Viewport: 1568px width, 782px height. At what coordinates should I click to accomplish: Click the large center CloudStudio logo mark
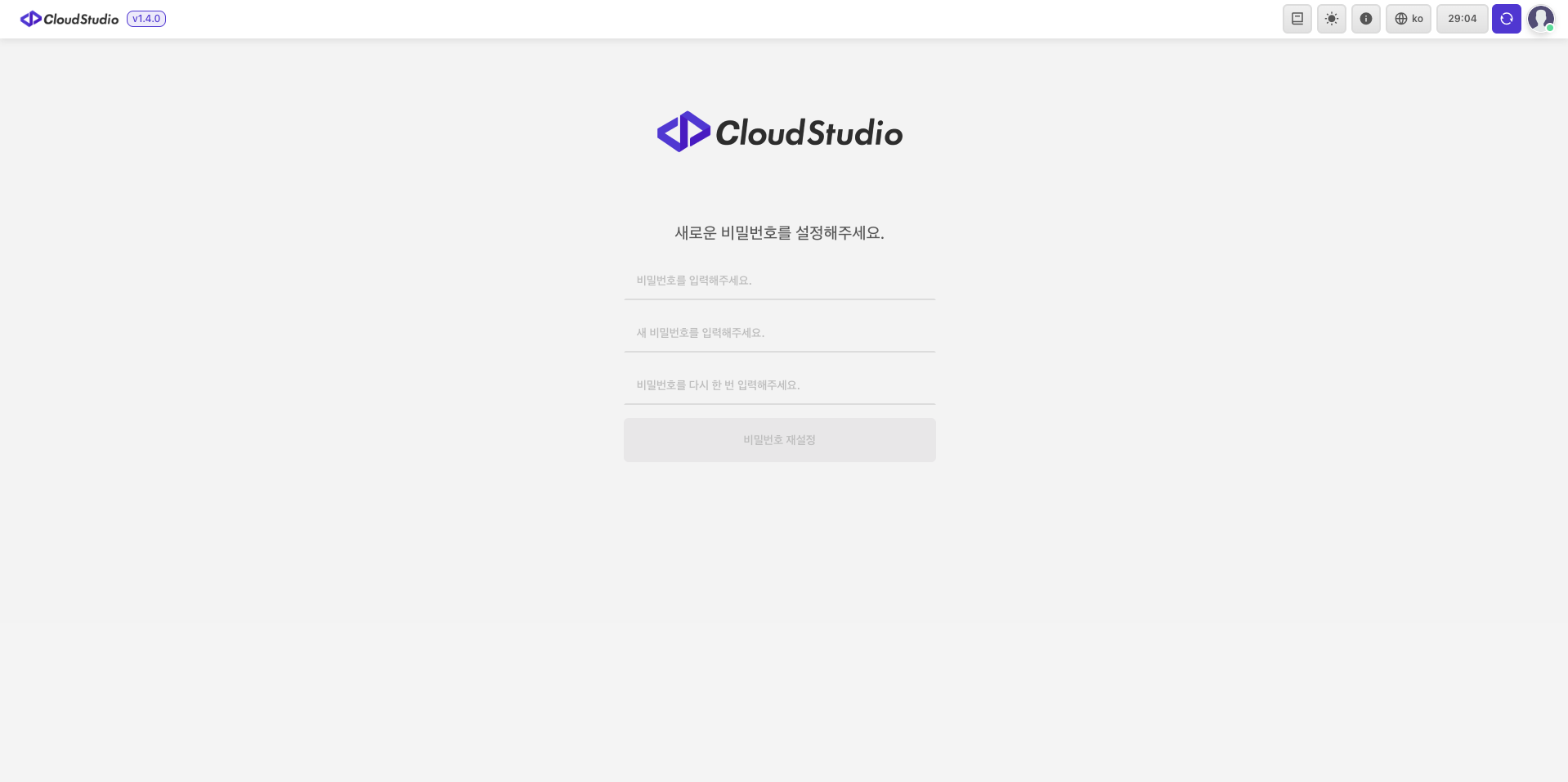click(x=683, y=132)
